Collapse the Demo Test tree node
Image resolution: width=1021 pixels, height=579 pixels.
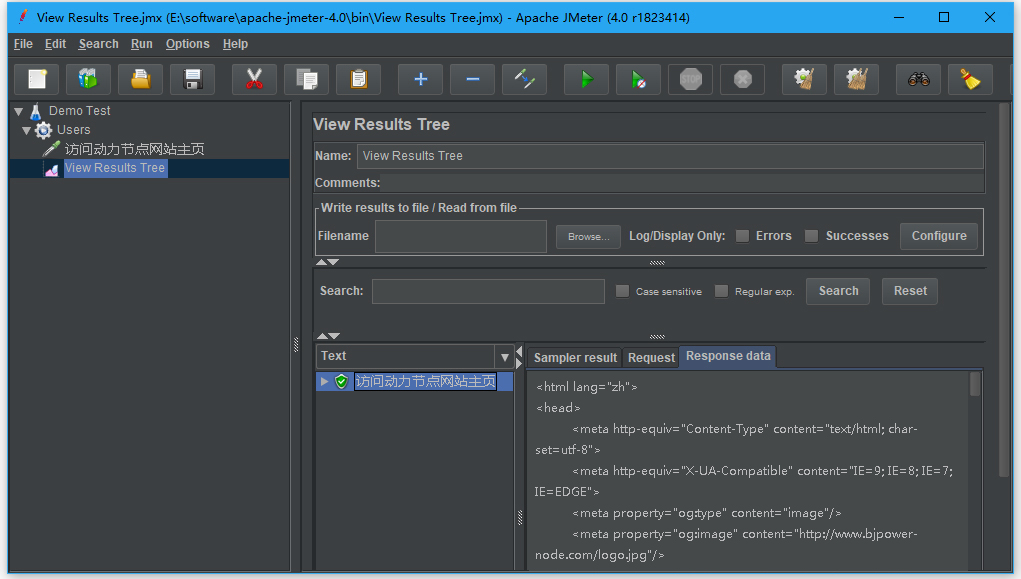[19, 111]
